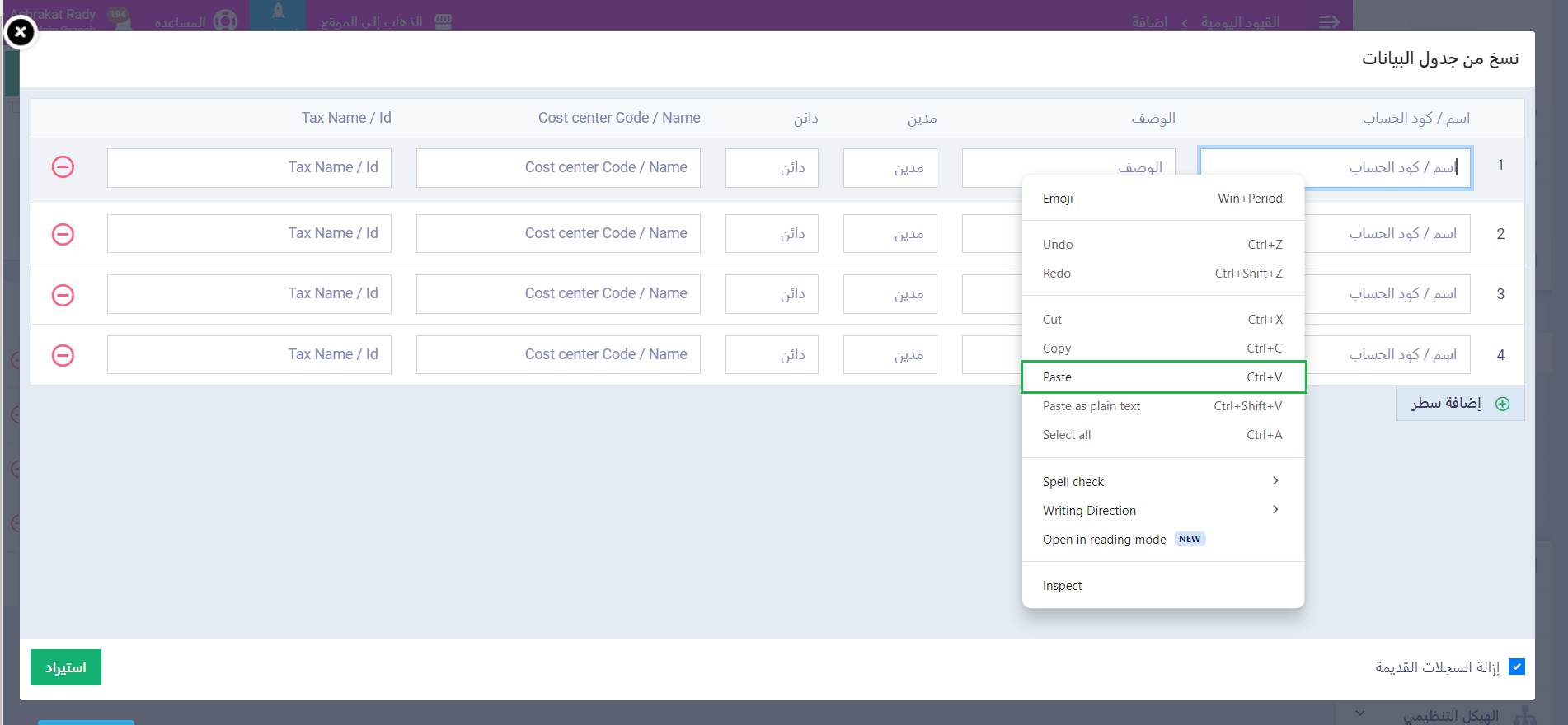Click green plus icon beside إضافة سطر
The width and height of the screenshot is (1568, 725).
tap(1502, 404)
